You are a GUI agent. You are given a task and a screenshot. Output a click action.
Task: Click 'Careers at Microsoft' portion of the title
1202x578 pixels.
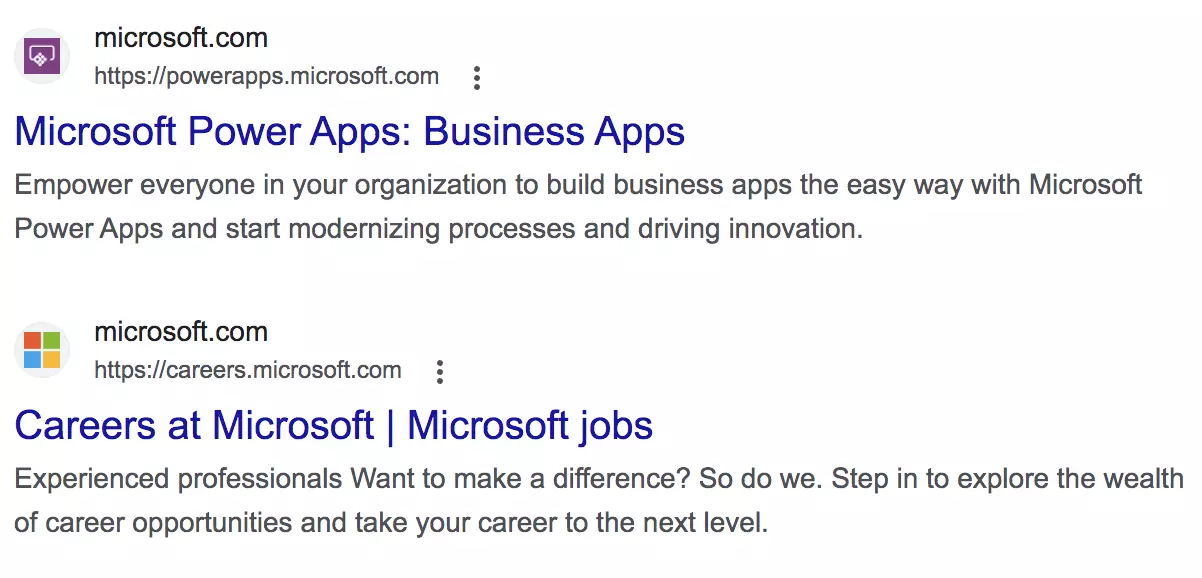194,426
